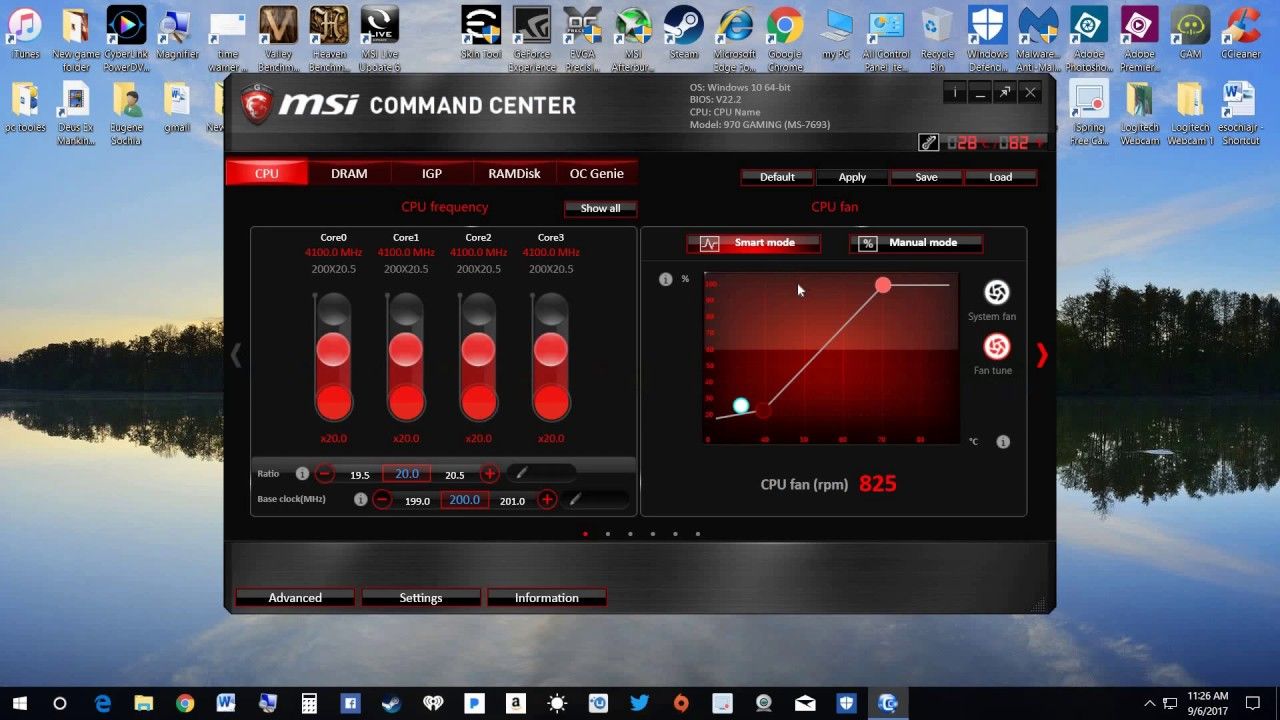
Task: Click the info icon beside the % axis
Action: coord(665,279)
